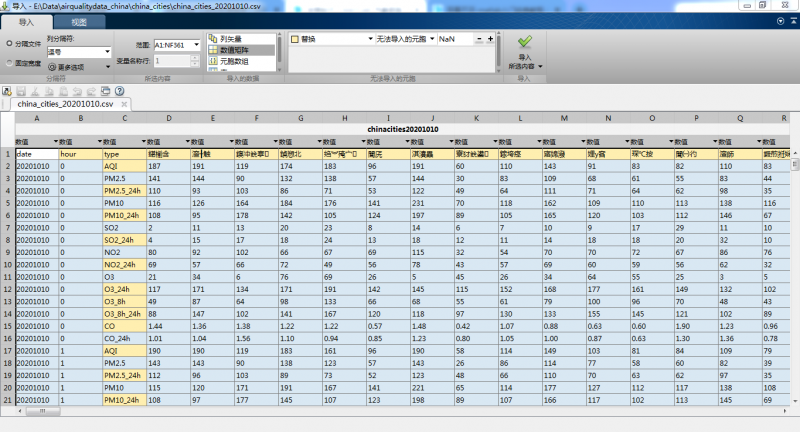800x432 pixels.
Task: Click the Save icon in quick toolbar
Action: [21, 90]
